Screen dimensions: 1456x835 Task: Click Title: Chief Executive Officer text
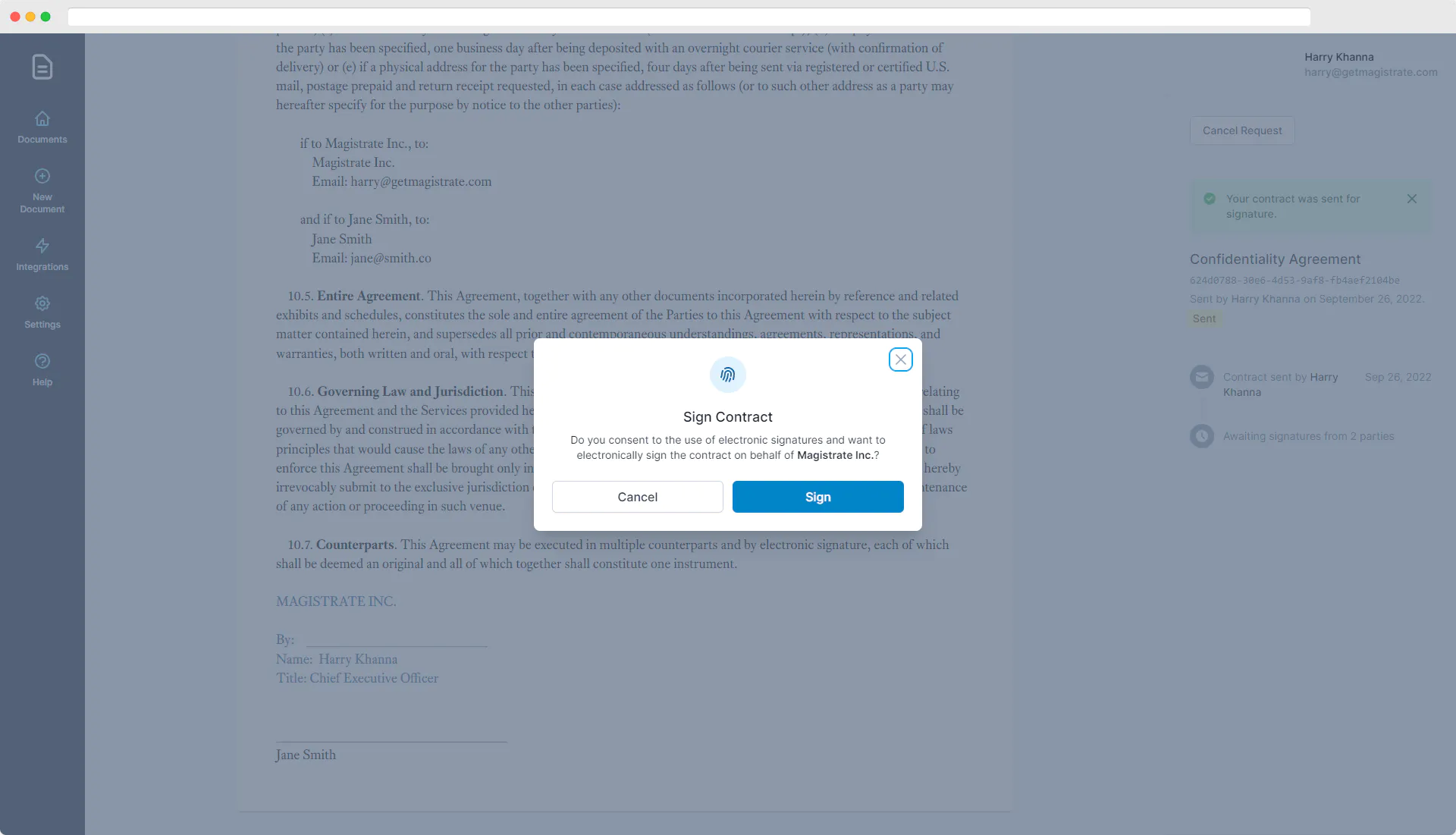[x=357, y=678]
